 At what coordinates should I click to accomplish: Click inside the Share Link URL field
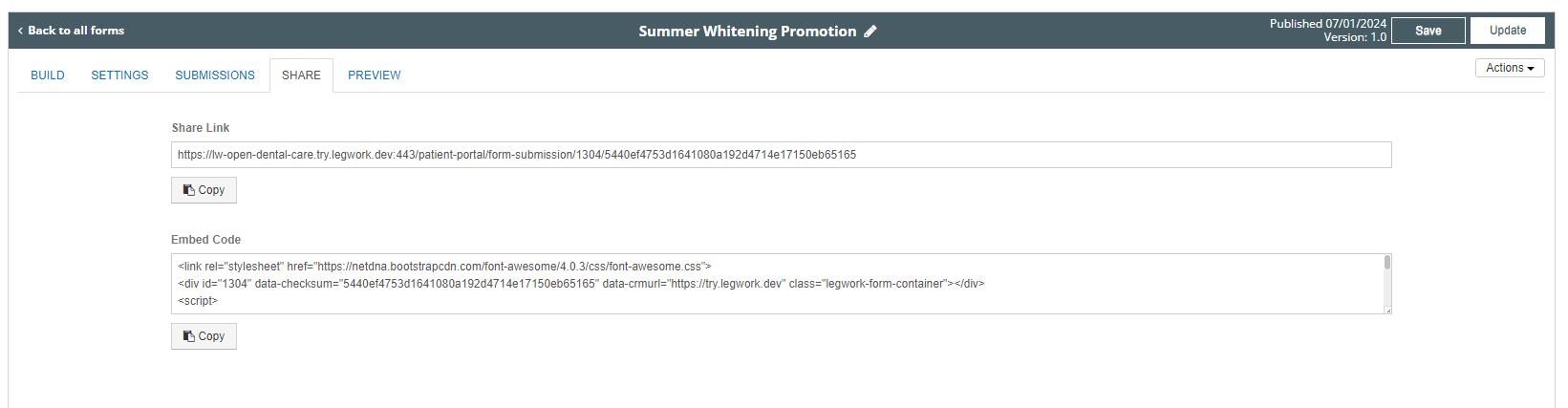pyautogui.click(x=782, y=155)
